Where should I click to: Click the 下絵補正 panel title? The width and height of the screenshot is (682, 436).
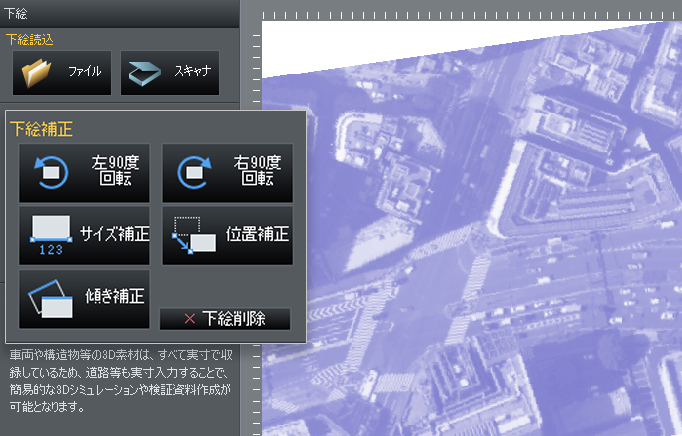coord(41,129)
